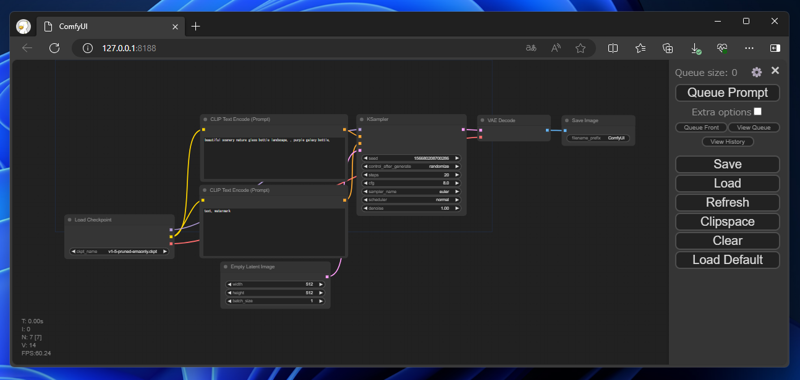
Task: Toggle the browser sidebar icon
Action: point(775,48)
